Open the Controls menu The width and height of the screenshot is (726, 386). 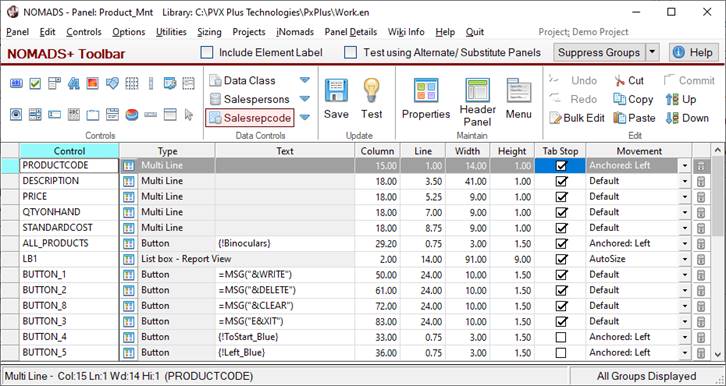coord(84,32)
